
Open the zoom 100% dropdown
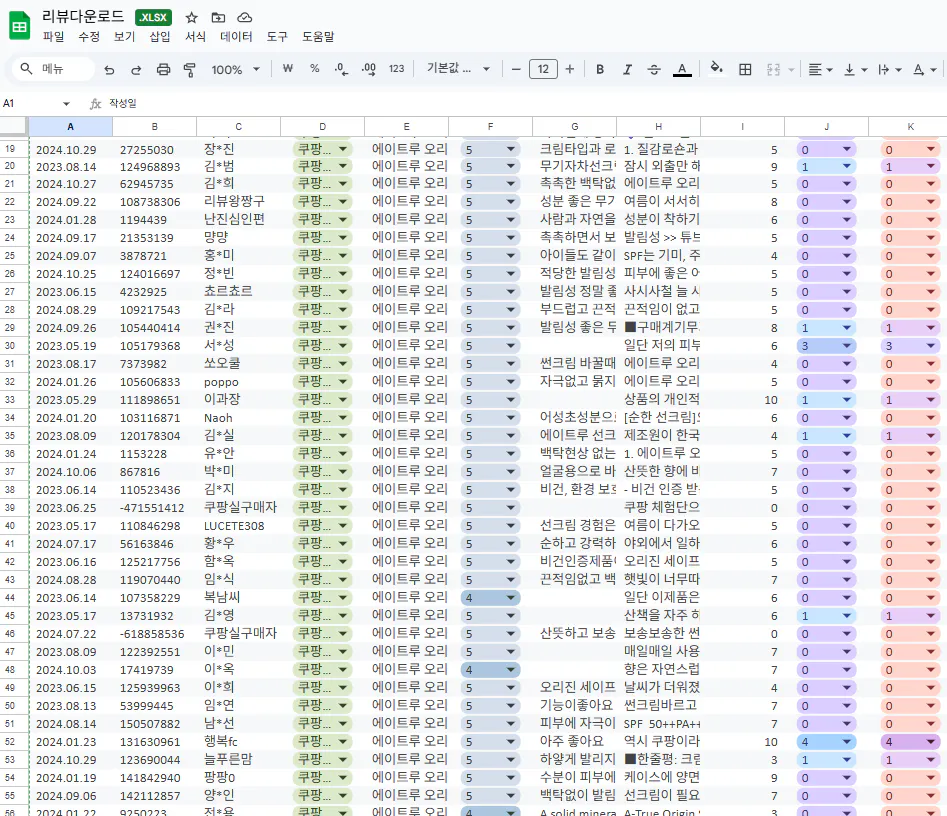[235, 69]
